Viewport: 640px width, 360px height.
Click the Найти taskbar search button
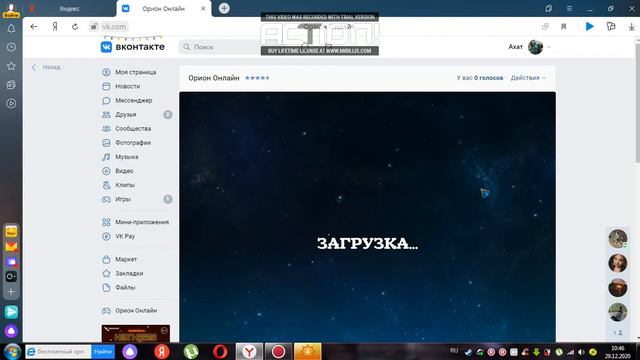tap(103, 351)
